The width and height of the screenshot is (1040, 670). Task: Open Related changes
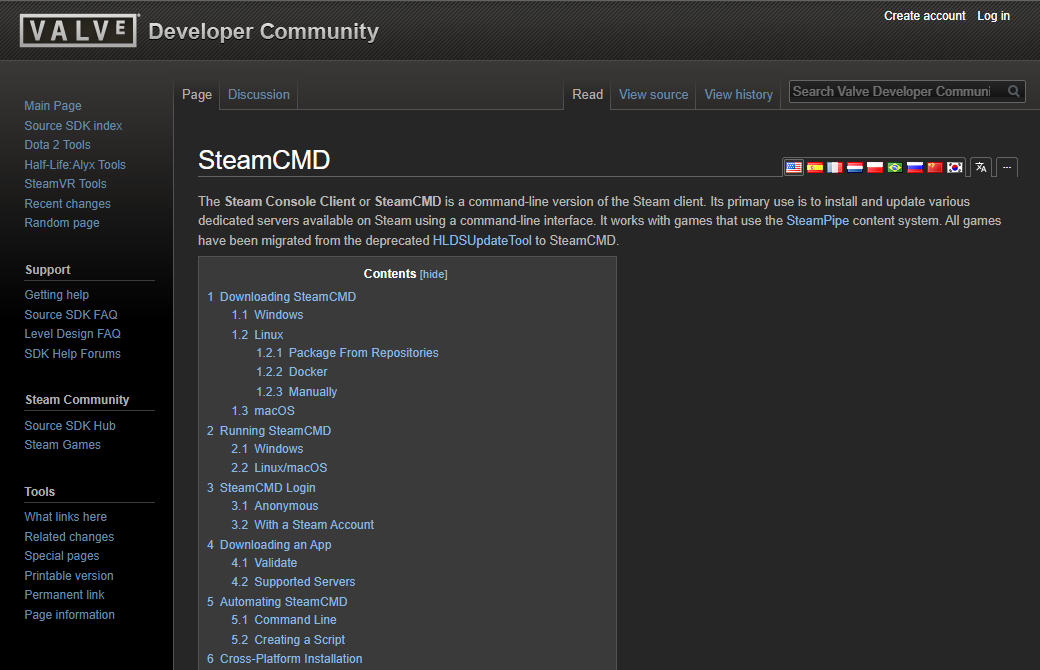pyautogui.click(x=69, y=537)
